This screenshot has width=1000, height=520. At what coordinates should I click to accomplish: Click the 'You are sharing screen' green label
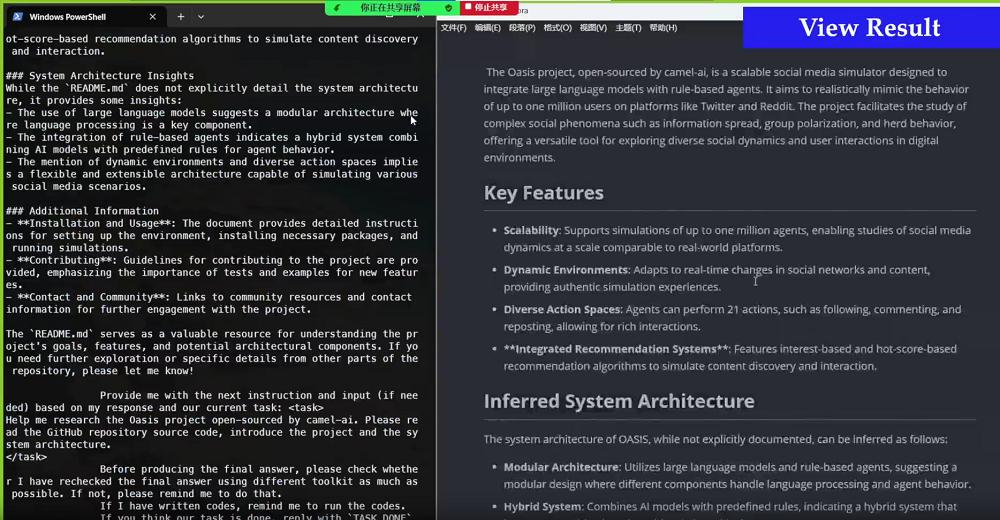point(390,7)
